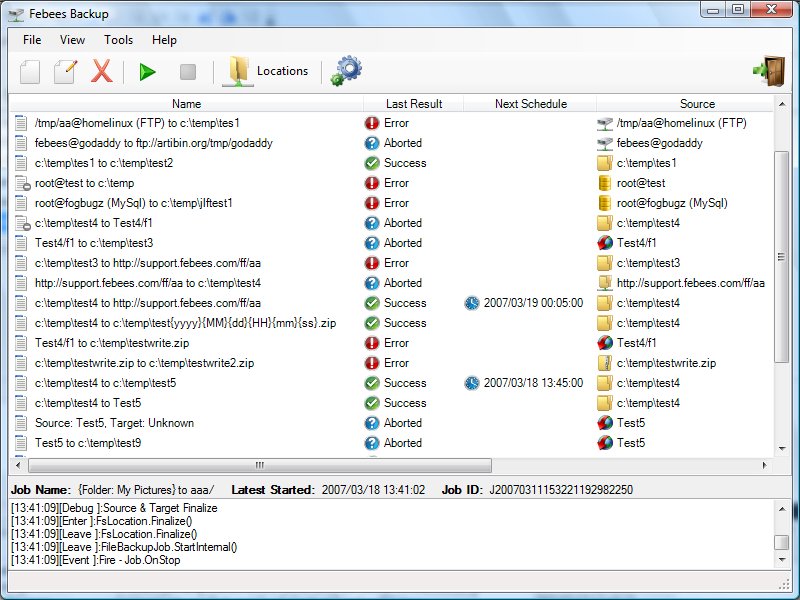800x600 pixels.
Task: Open the View menu
Action: (x=72, y=40)
